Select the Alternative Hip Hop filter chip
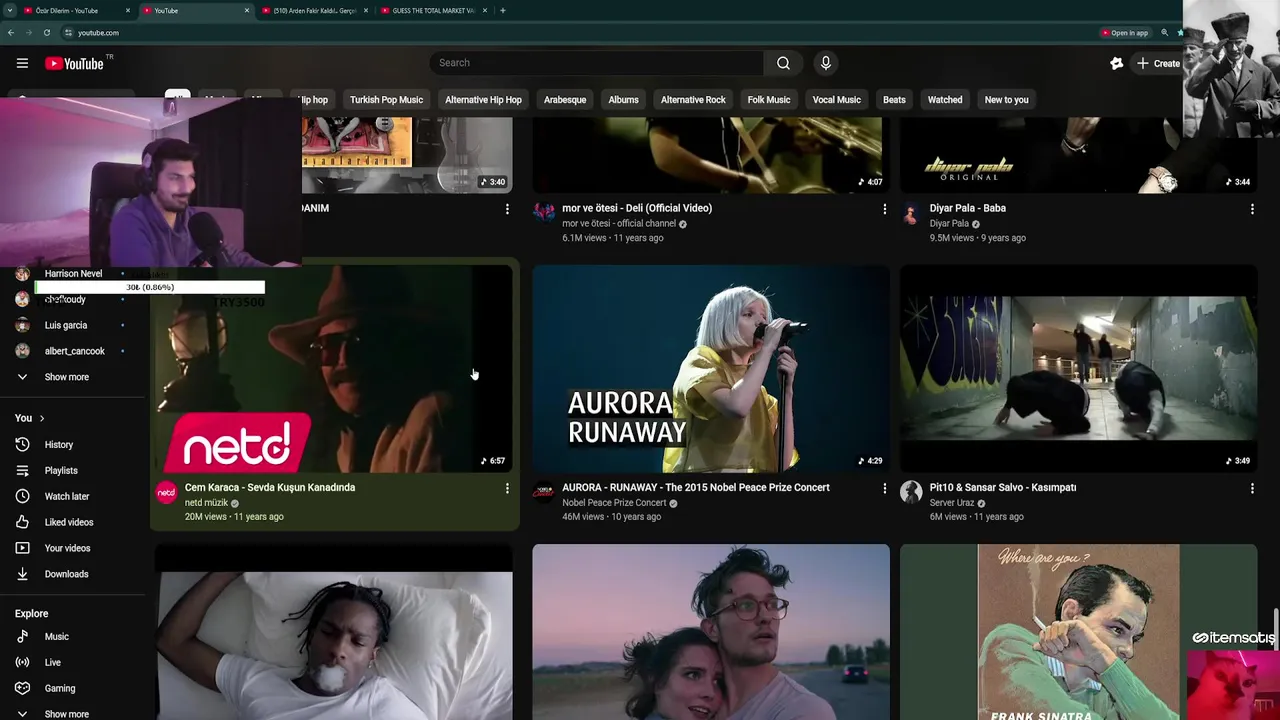Screen dimensions: 1280x720 483,100
